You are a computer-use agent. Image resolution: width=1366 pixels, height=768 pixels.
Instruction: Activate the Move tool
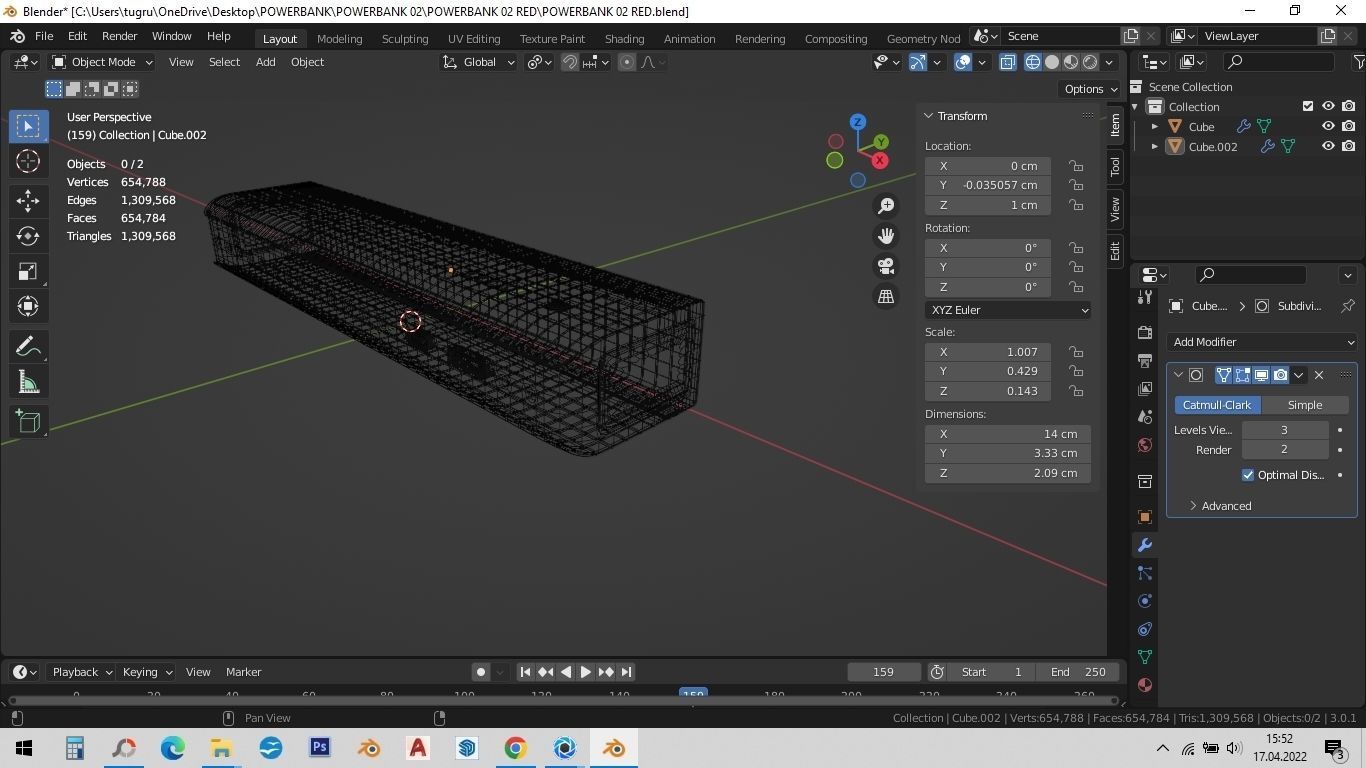pos(28,200)
